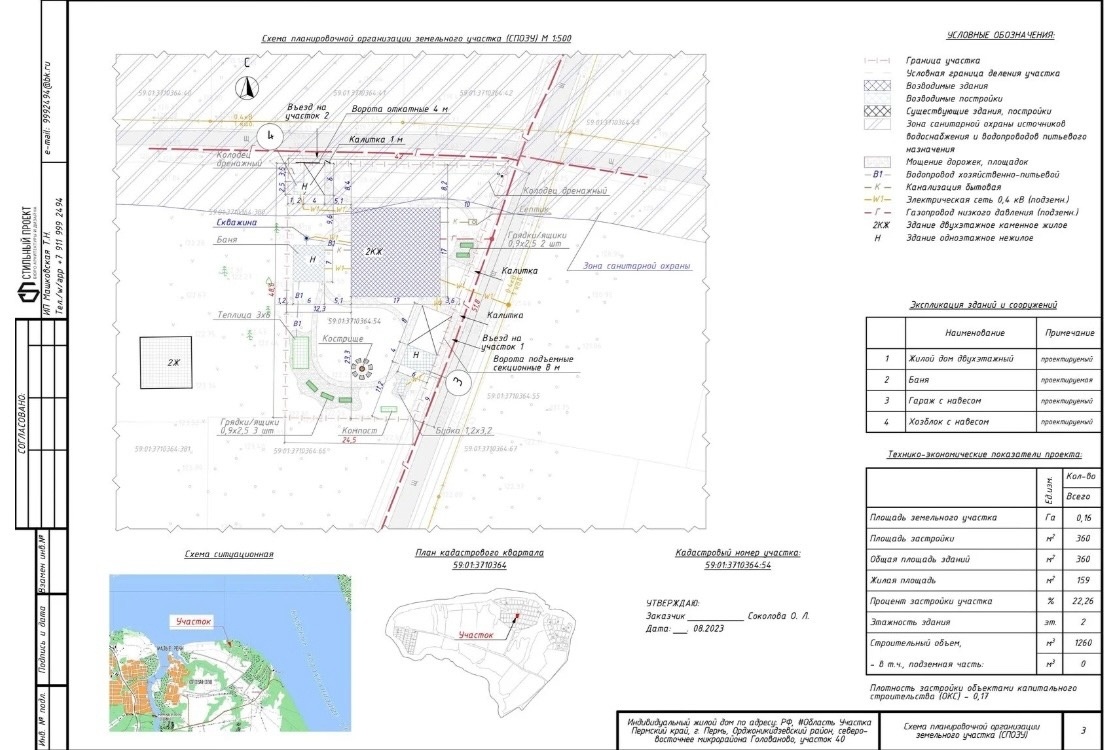Click the W1 electrical network legend symbol
Image resolution: width=1105 pixels, height=750 pixels.
(x=878, y=199)
